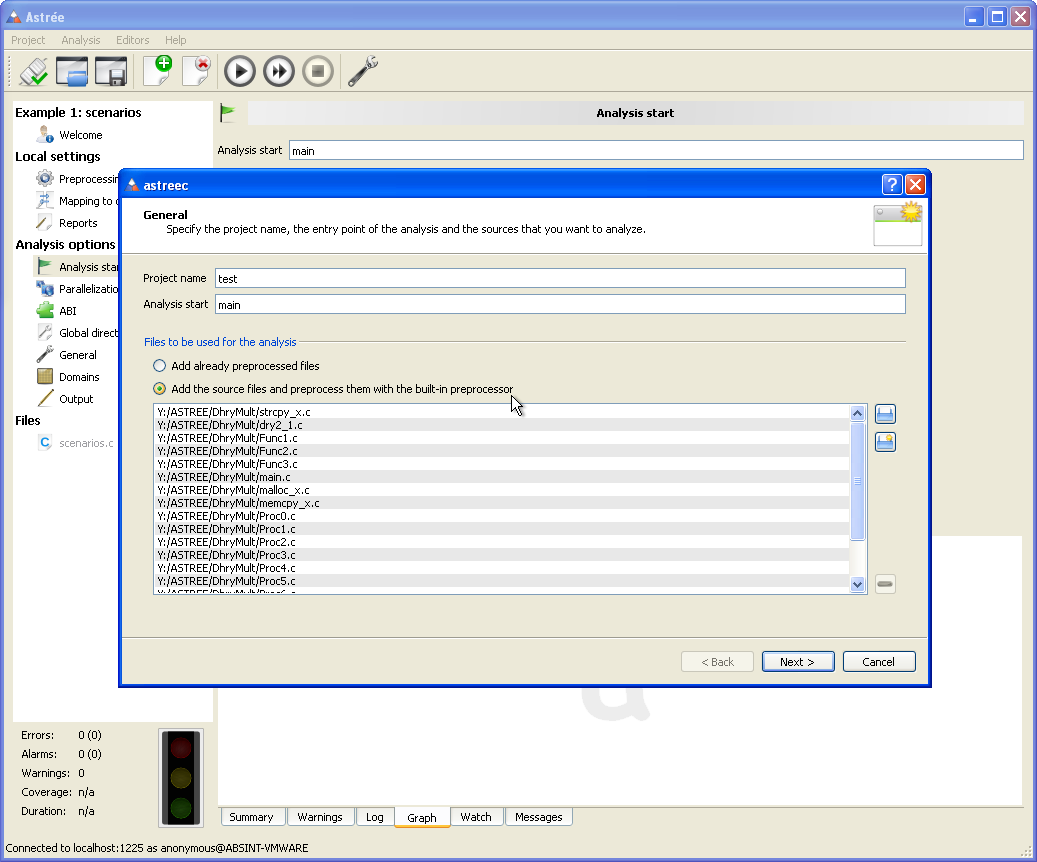This screenshot has height=862, width=1037.
Task: Click the add-folder icon with yellow star
Action: click(x=885, y=442)
